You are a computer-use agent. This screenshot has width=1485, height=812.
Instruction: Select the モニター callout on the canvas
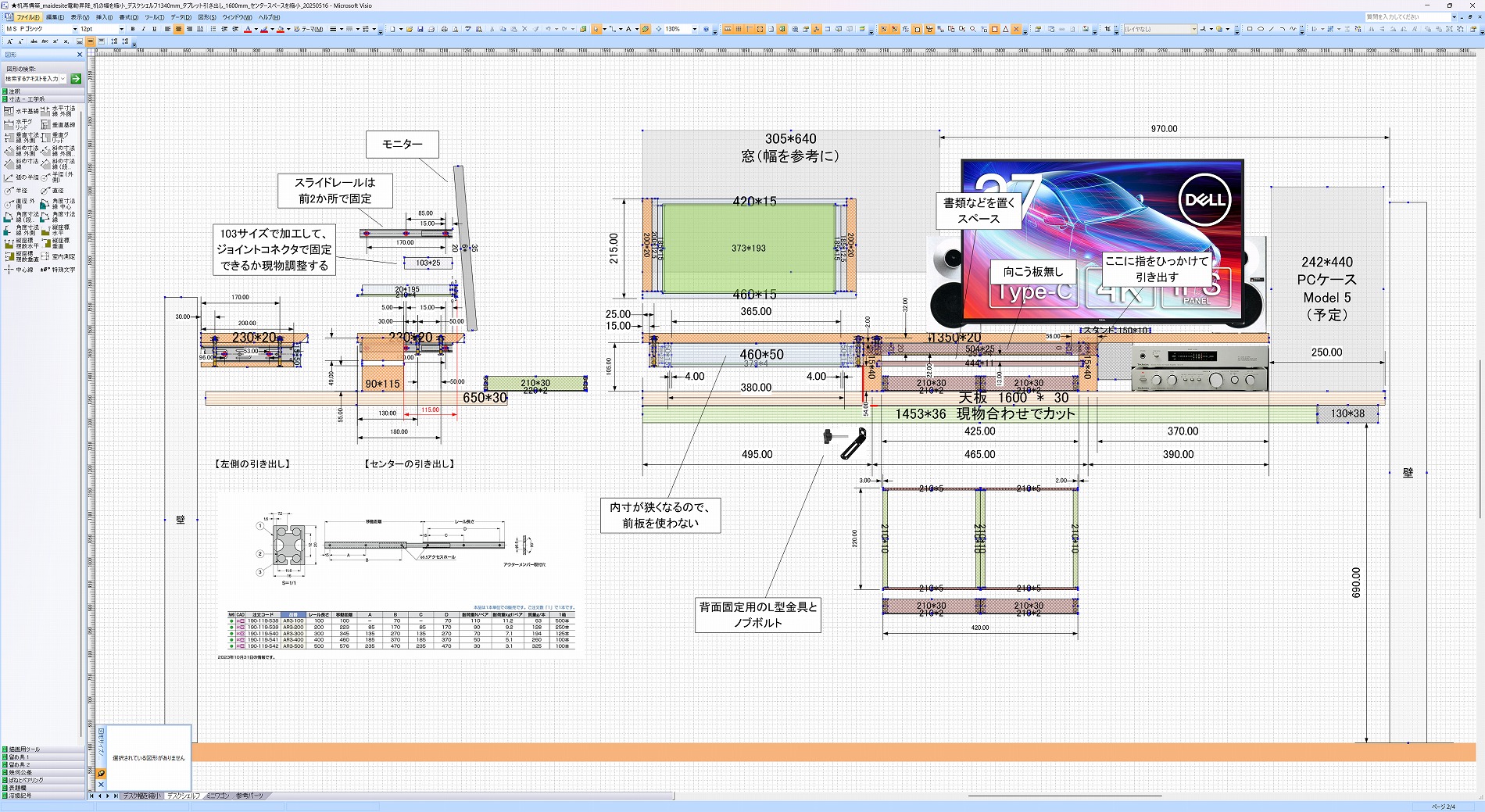[402, 144]
